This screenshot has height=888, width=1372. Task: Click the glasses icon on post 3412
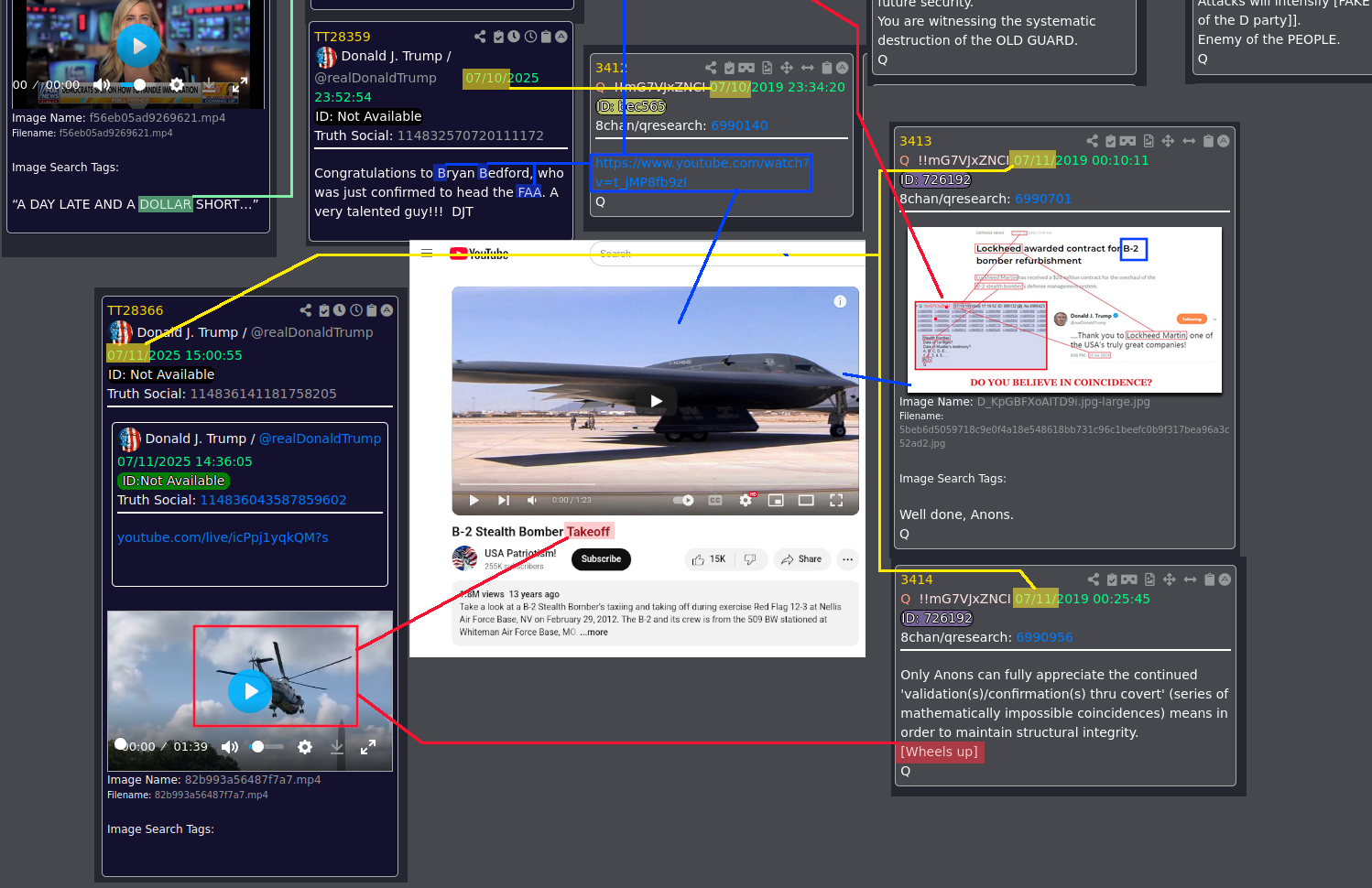[x=746, y=68]
